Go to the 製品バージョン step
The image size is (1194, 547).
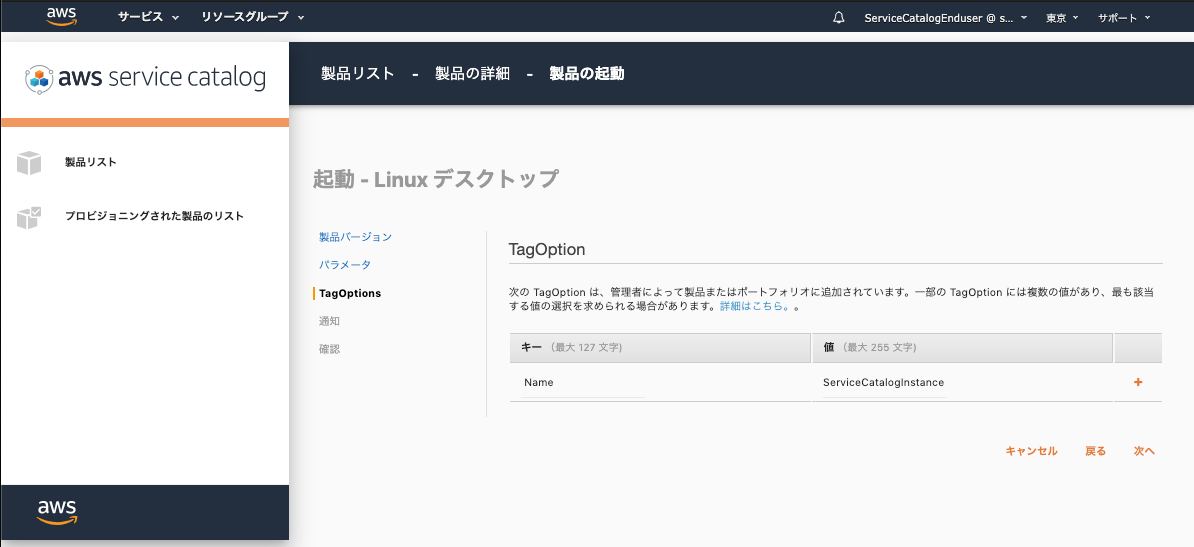(356, 237)
